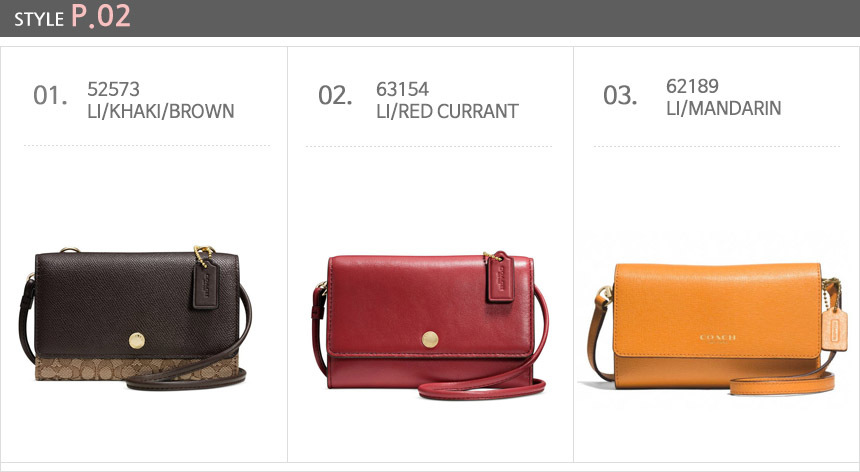
Task: Click the COACH logo embossed on orange bag
Action: 718,338
